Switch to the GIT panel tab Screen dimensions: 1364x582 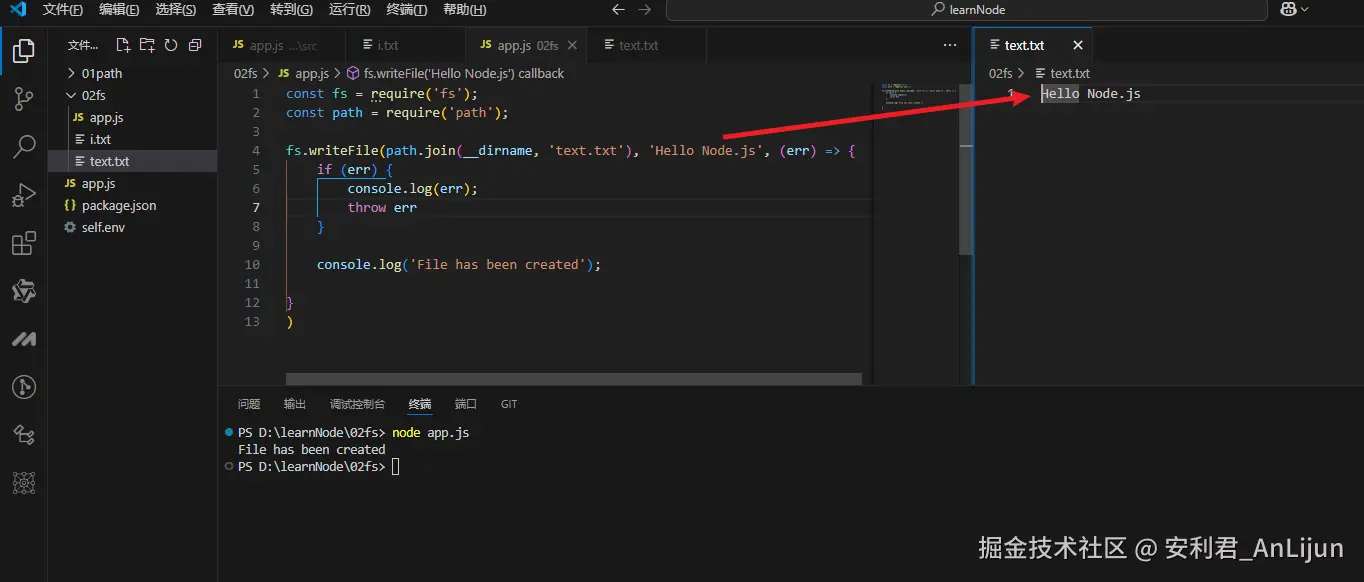(509, 404)
